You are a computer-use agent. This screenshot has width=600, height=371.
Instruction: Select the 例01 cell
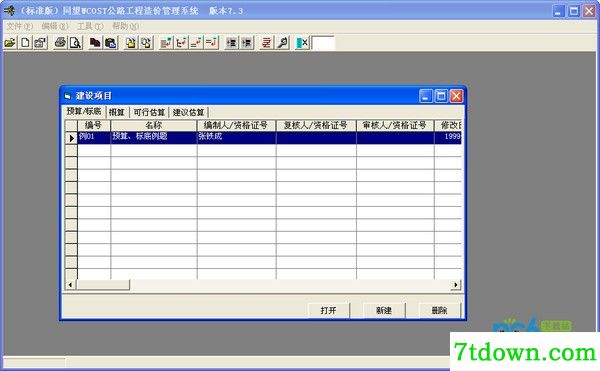pyautogui.click(x=94, y=137)
